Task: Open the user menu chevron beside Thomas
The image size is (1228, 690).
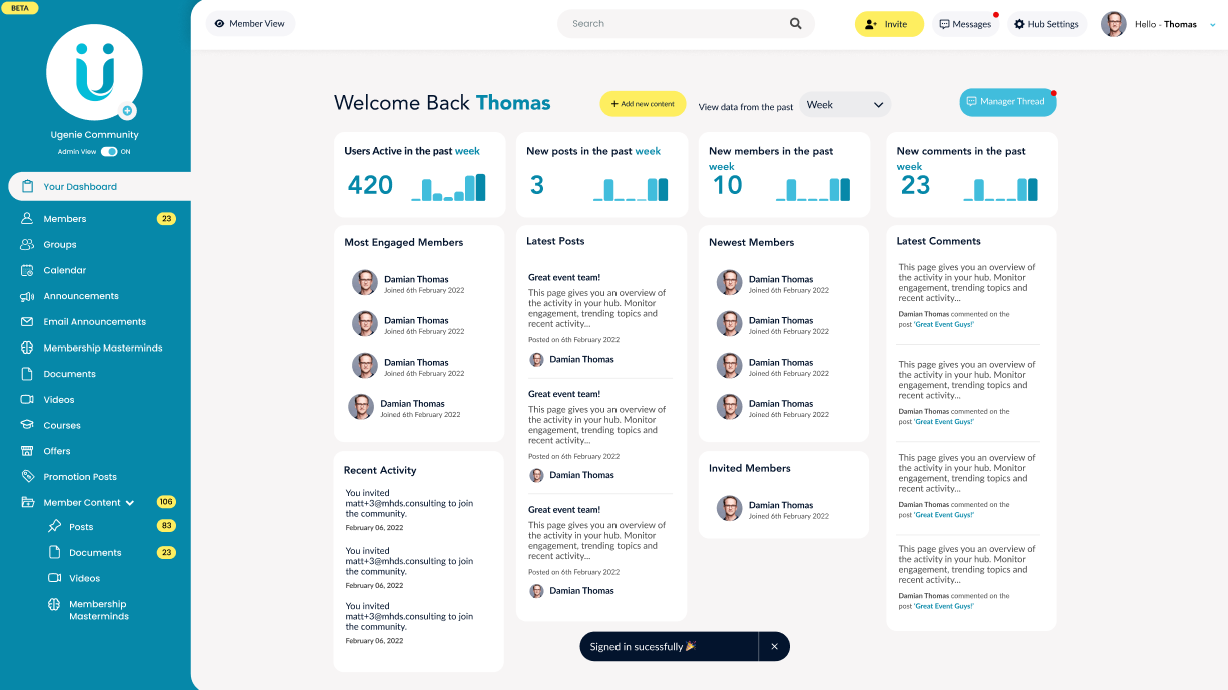Action: [1213, 24]
